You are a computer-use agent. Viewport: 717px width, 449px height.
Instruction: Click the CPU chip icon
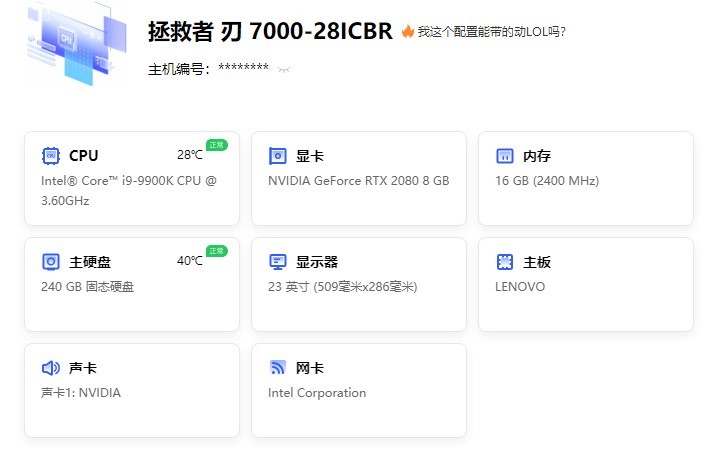[50, 155]
